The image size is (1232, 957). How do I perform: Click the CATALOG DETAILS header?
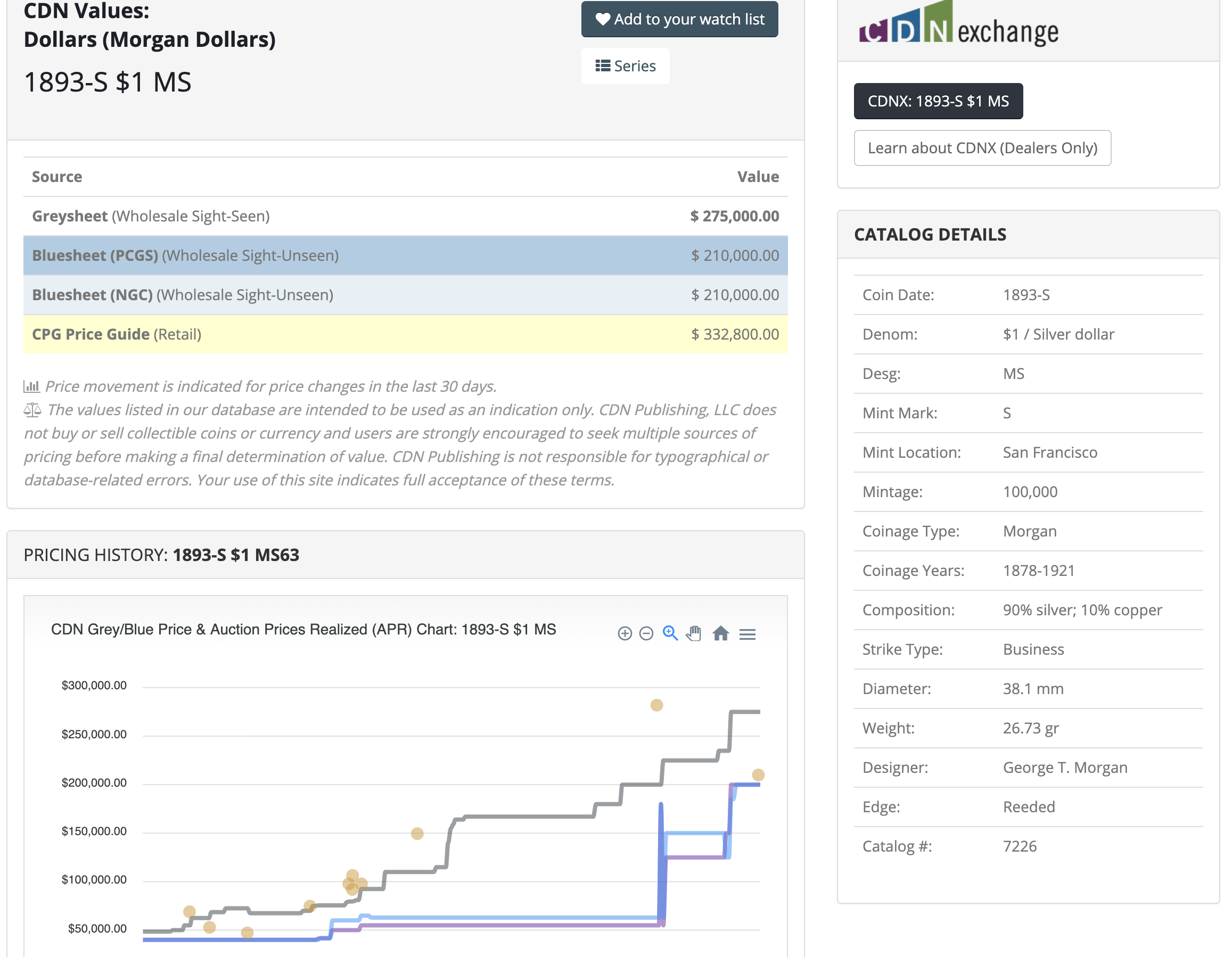tap(930, 235)
